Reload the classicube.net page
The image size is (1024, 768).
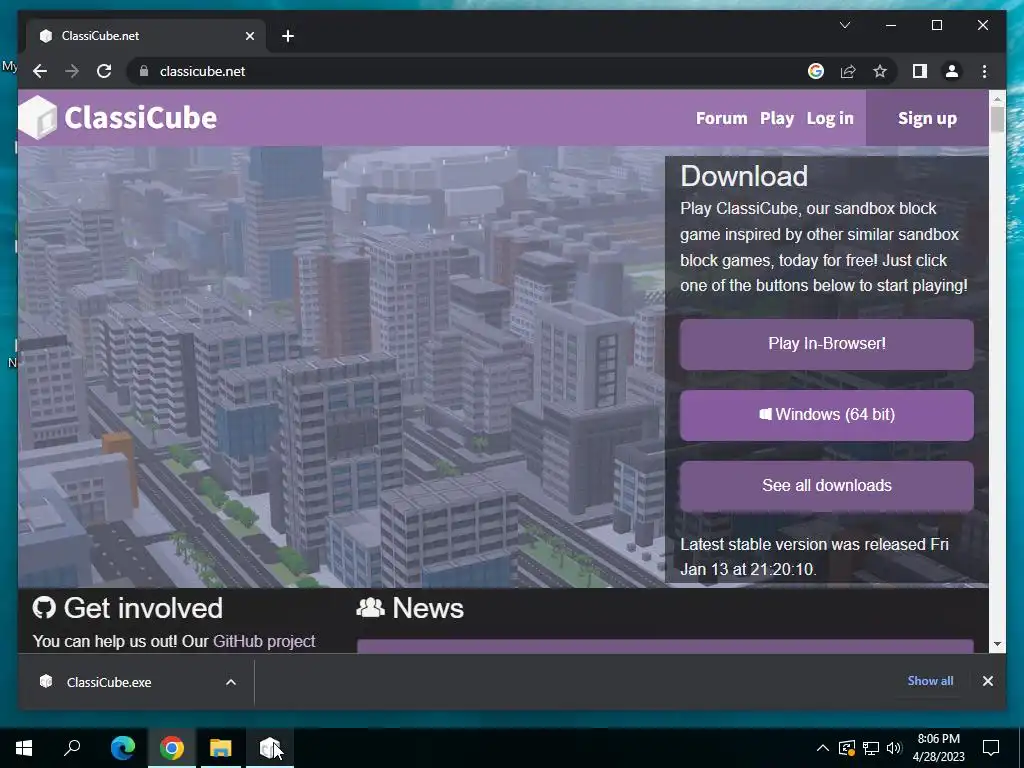(104, 71)
